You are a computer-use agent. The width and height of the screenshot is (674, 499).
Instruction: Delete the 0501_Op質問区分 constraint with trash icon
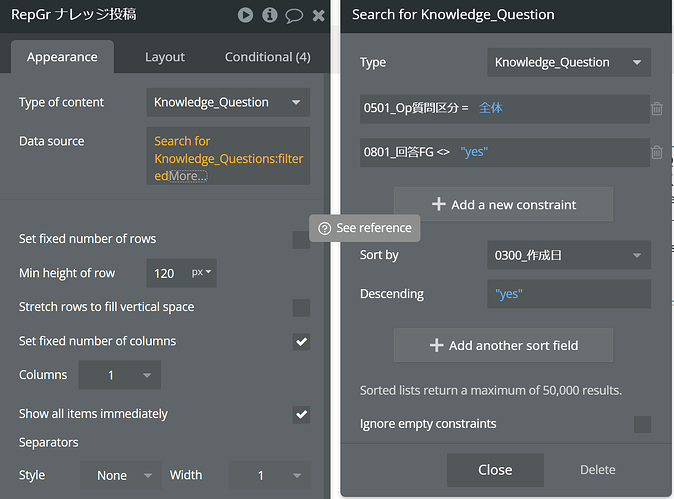657,109
